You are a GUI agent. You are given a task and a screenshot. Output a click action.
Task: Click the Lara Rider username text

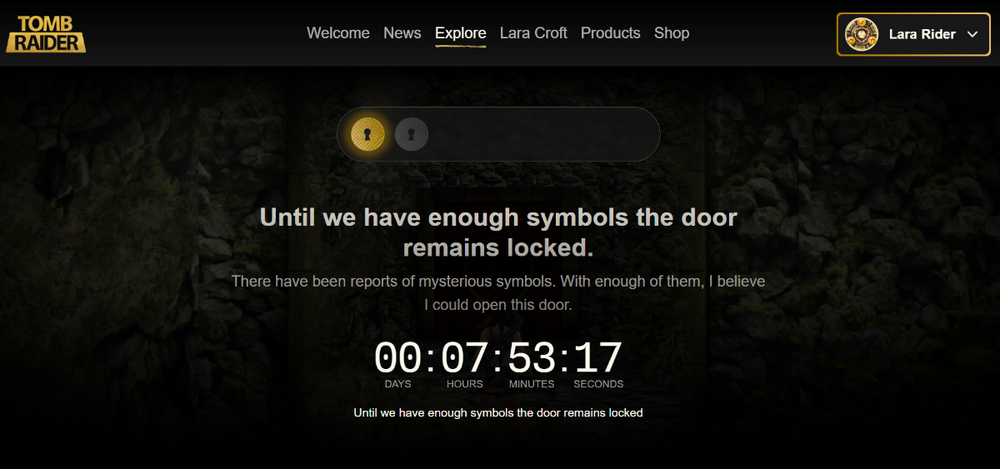(921, 34)
